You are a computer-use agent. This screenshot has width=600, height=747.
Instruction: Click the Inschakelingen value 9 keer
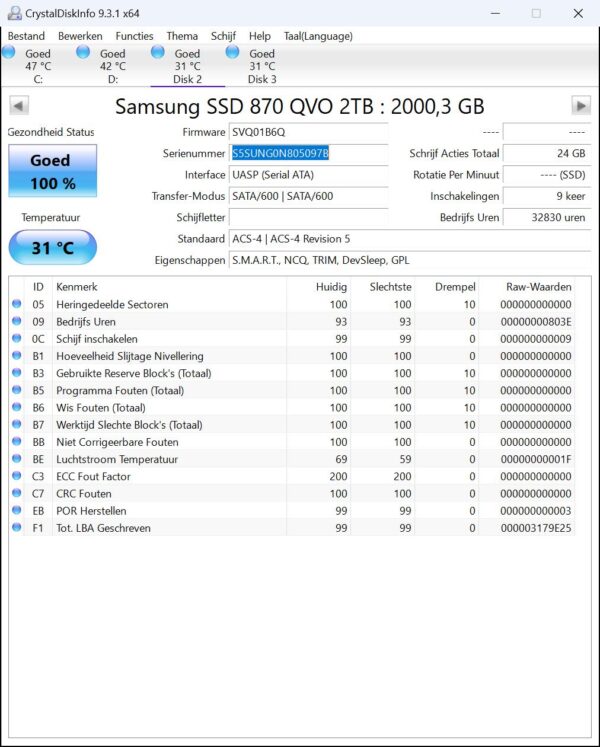[547, 196]
